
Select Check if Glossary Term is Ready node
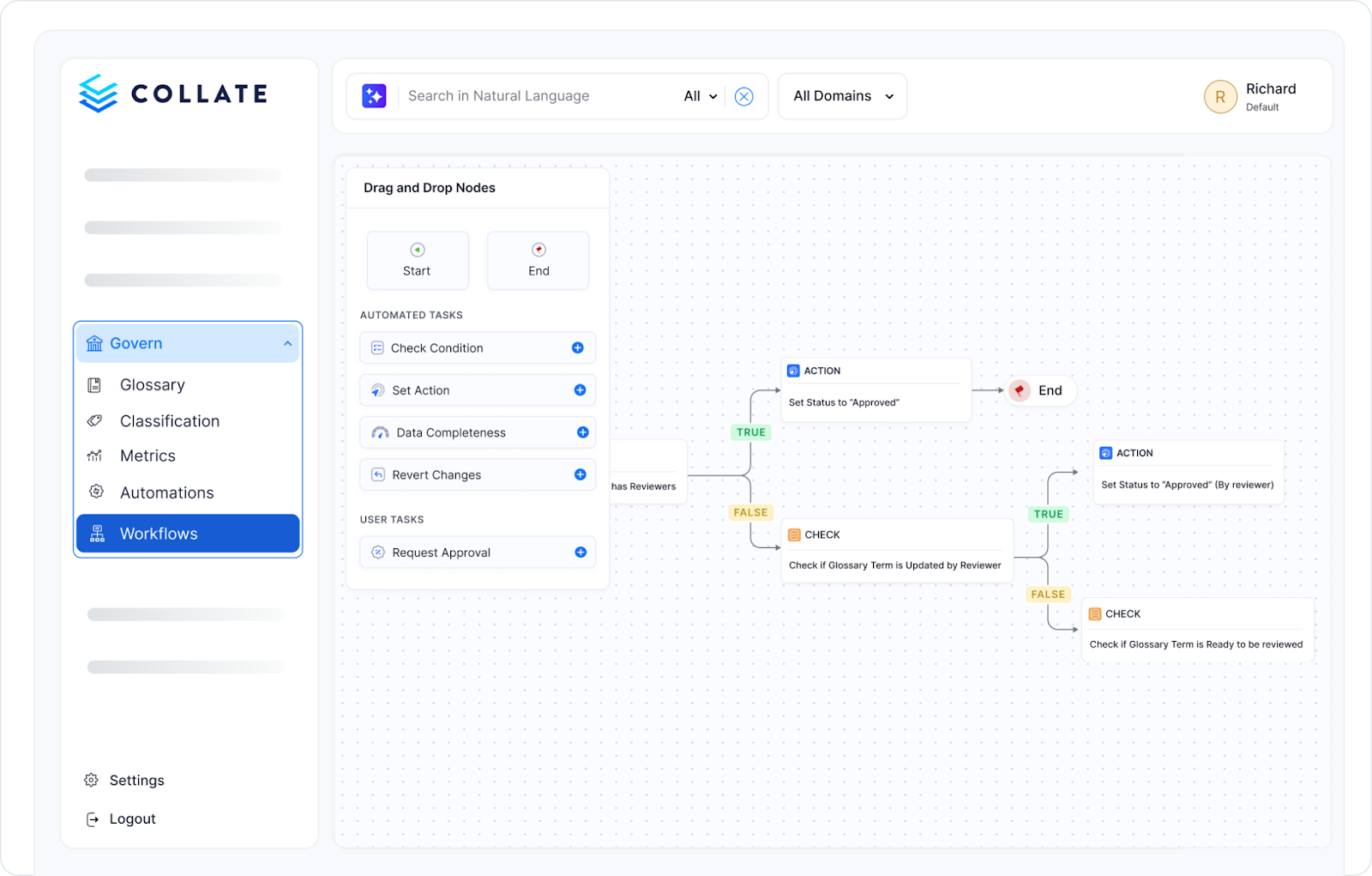1198,629
